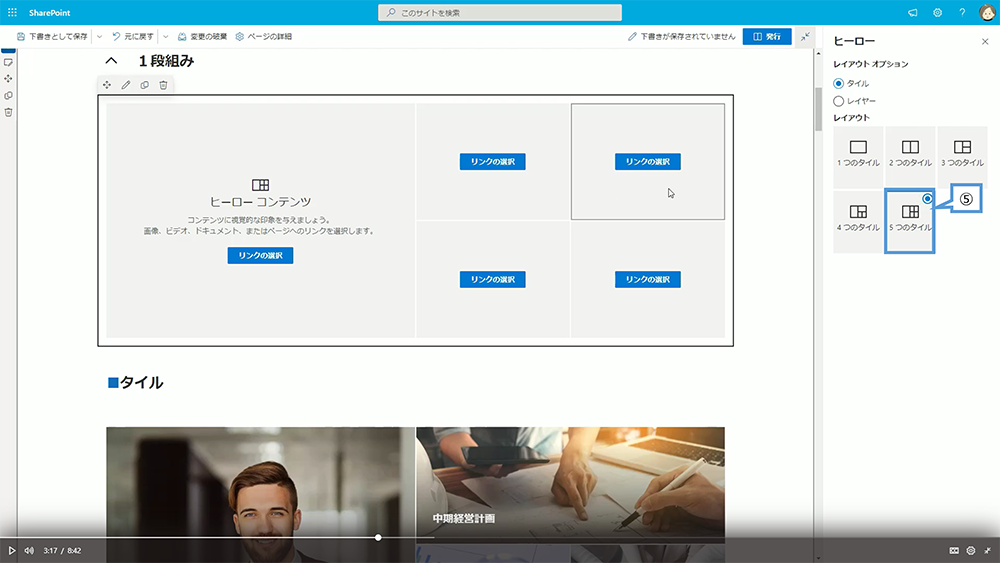Click the 3:17 / 8:42 time display
Image resolution: width=1000 pixels, height=563 pixels.
pos(62,550)
